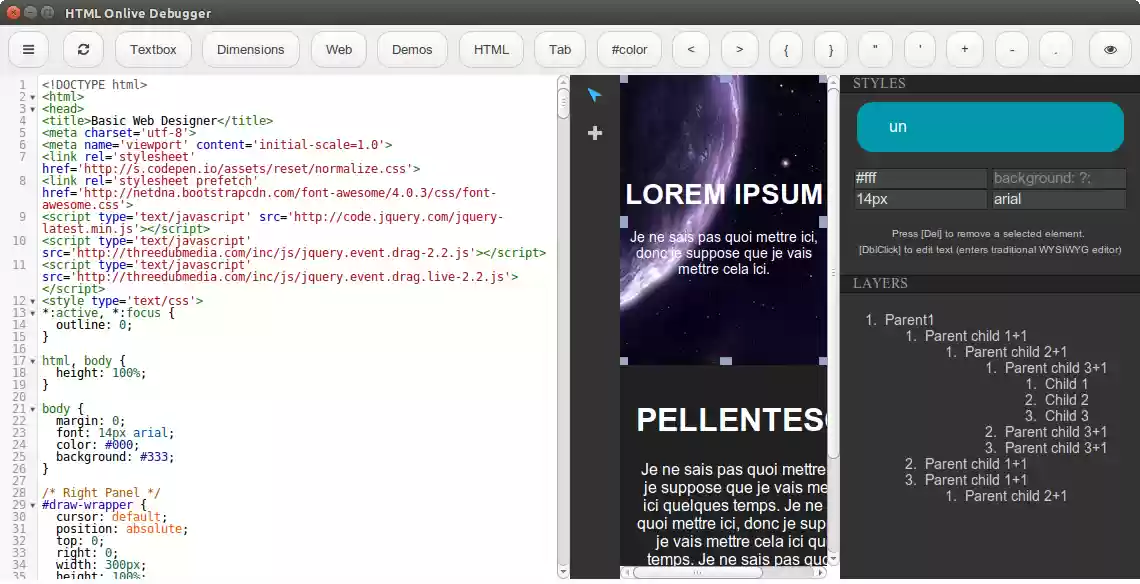1140x584 pixels.
Task: Click the refresh icon in the toolbar
Action: (83, 49)
